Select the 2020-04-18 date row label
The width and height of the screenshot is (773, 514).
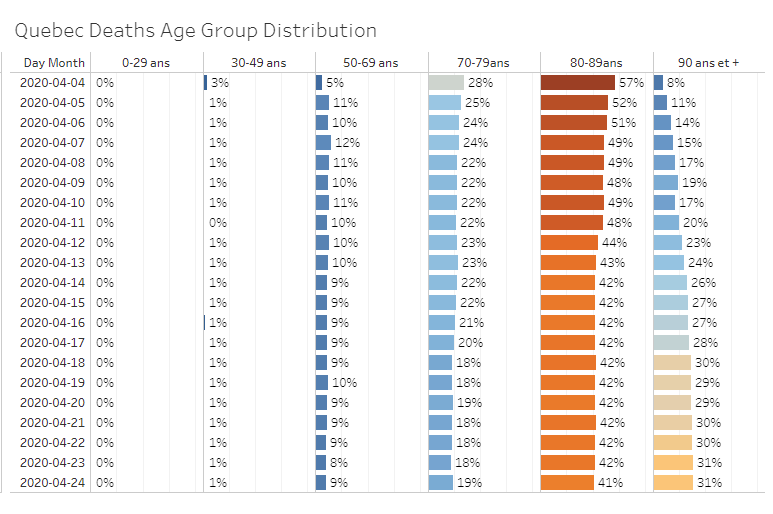pos(54,363)
